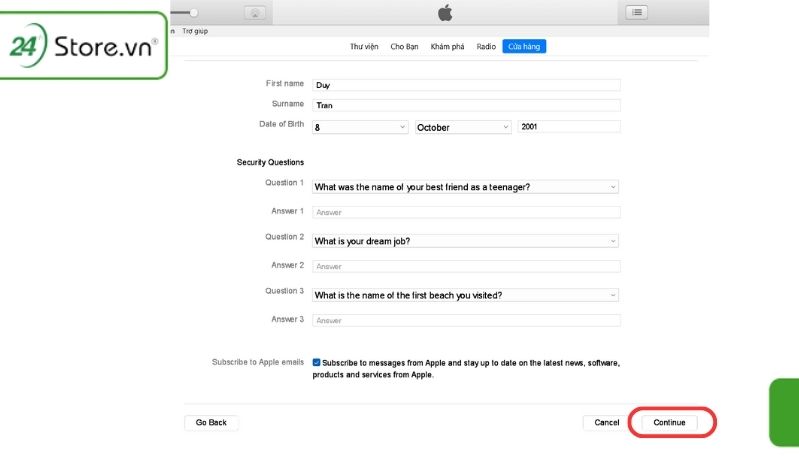Open the birth month dropdown showing October

point(463,127)
